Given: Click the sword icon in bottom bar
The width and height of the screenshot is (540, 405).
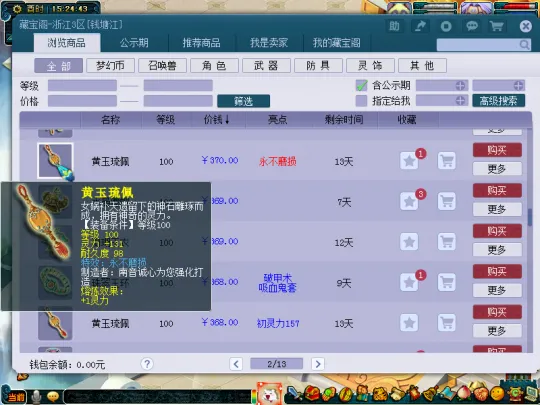Looking at the screenshot, I should pyautogui.click(x=293, y=393).
